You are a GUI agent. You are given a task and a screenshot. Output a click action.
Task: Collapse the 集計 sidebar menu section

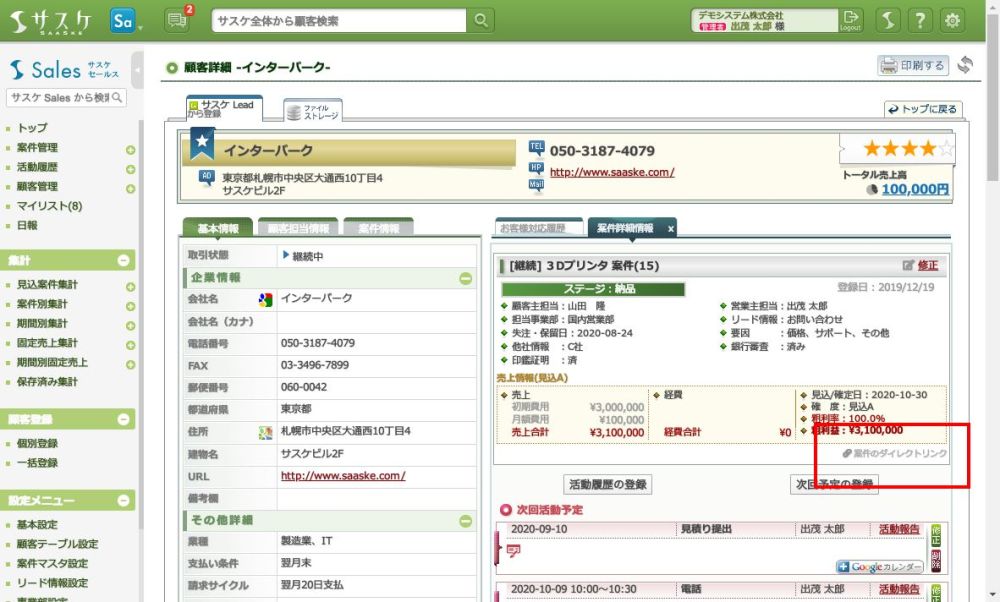point(123,260)
